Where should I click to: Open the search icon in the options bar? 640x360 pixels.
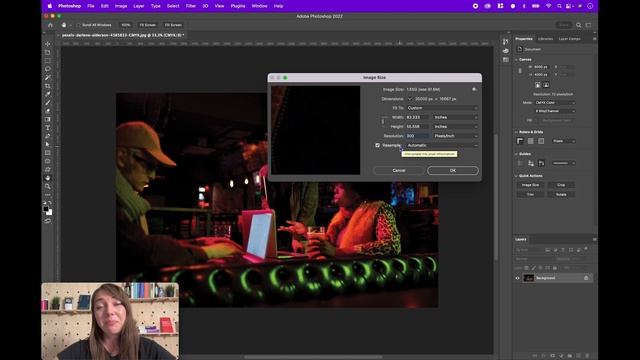coord(578,25)
